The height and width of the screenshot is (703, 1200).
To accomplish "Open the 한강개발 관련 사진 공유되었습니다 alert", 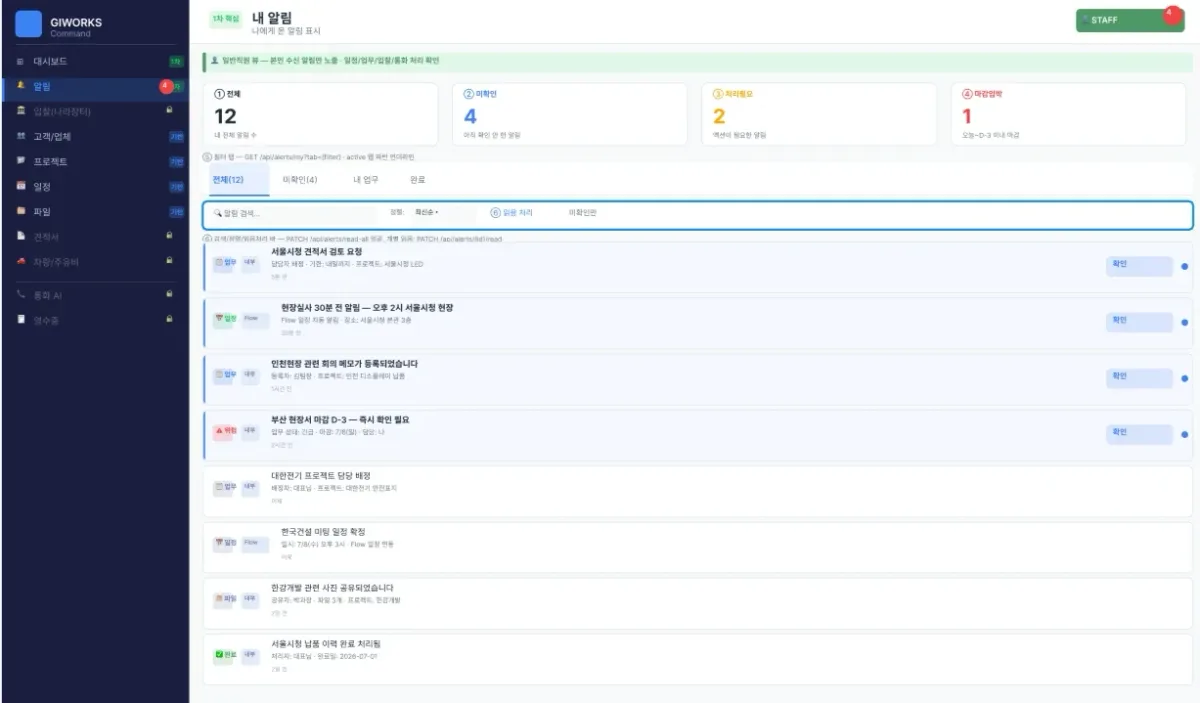I will point(698,603).
